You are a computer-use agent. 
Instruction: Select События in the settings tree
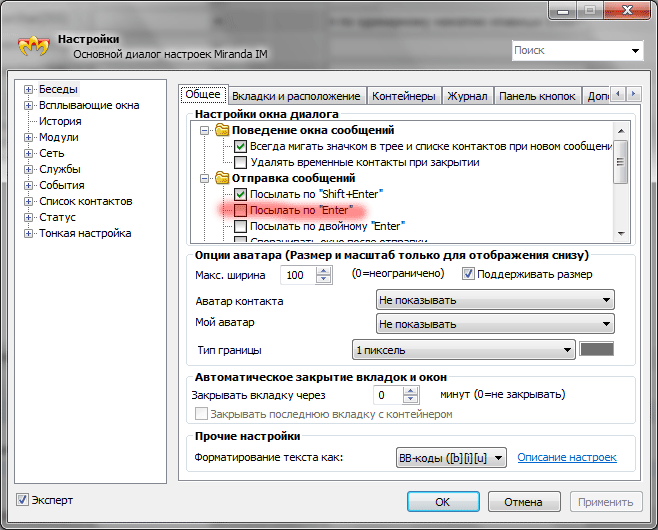click(62, 185)
